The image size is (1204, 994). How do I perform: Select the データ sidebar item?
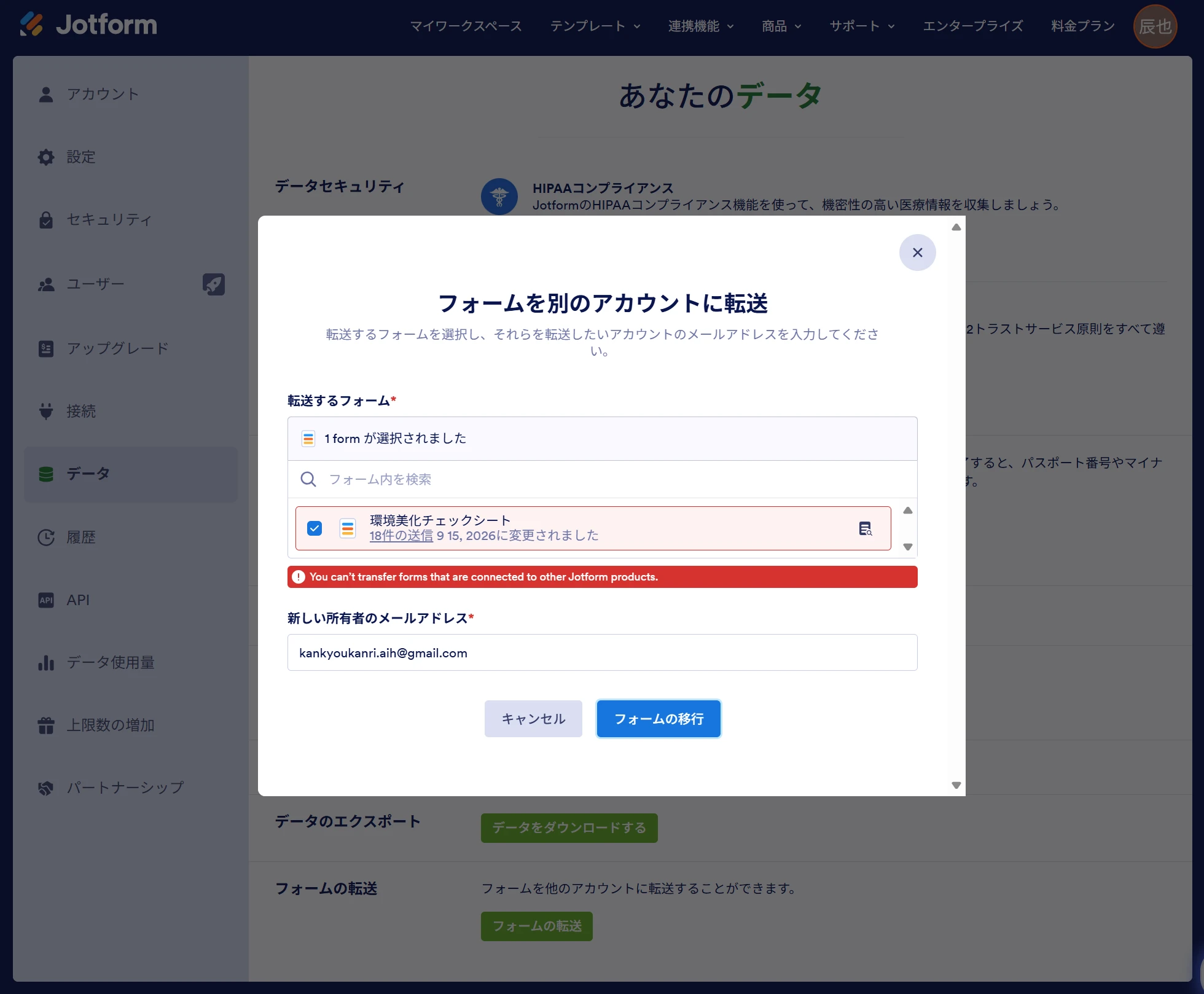click(130, 474)
